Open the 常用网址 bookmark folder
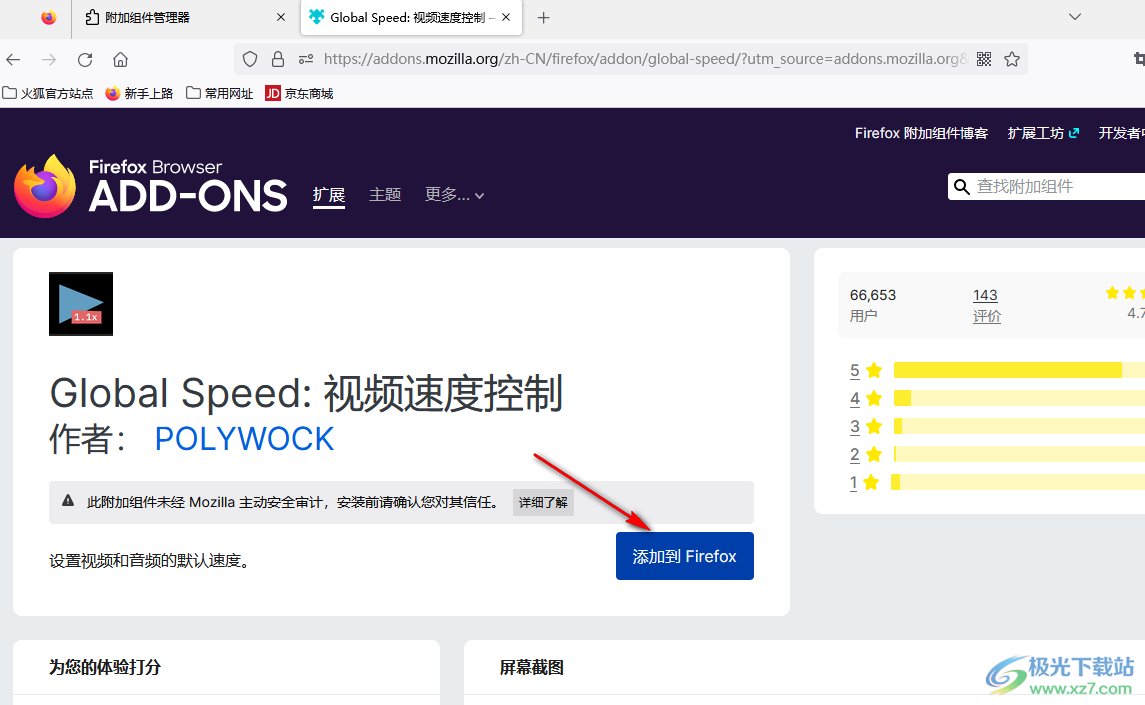 [x=220, y=94]
